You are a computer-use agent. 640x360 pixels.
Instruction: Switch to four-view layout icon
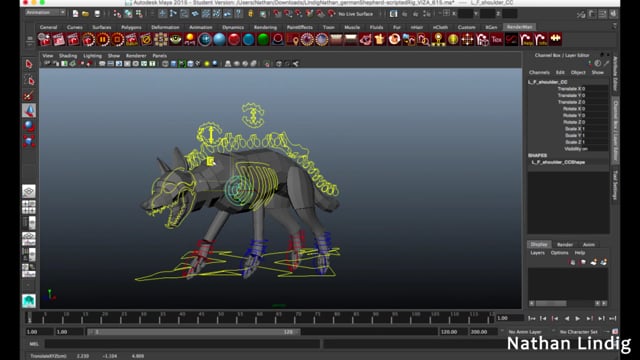29,207
